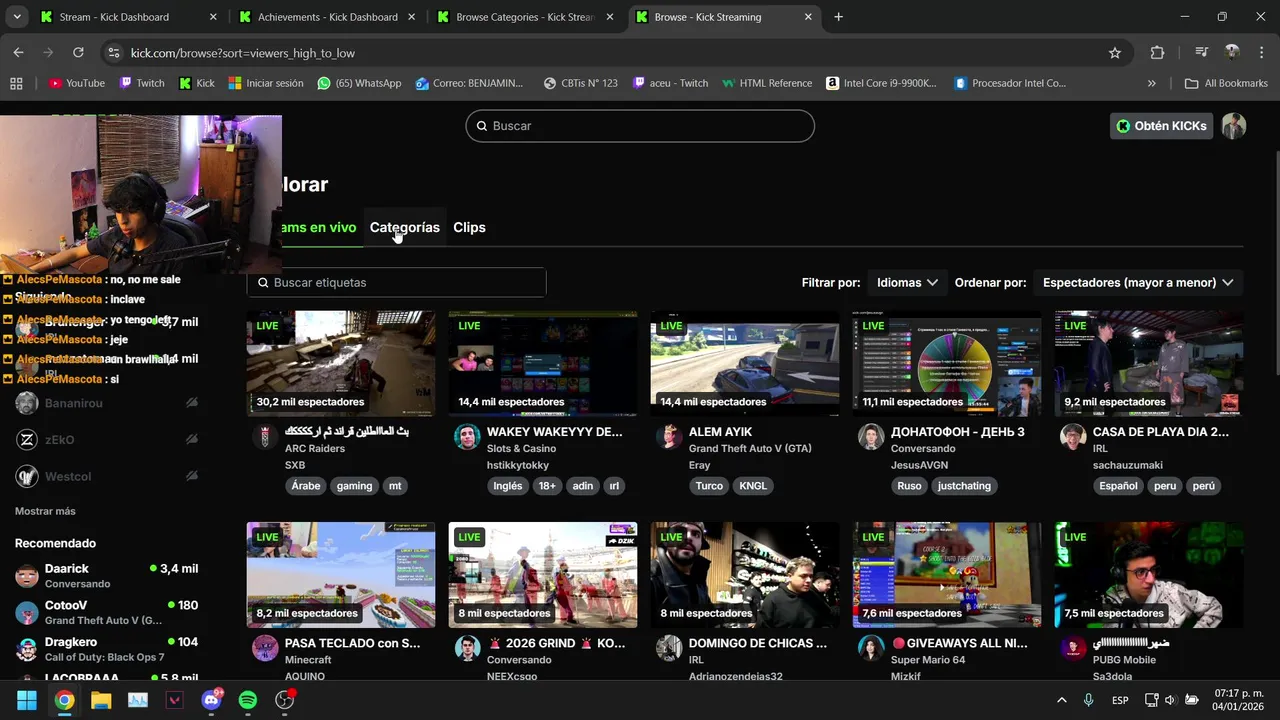1280x720 pixels.
Task: Open the Twitch bookmark
Action: click(x=141, y=83)
